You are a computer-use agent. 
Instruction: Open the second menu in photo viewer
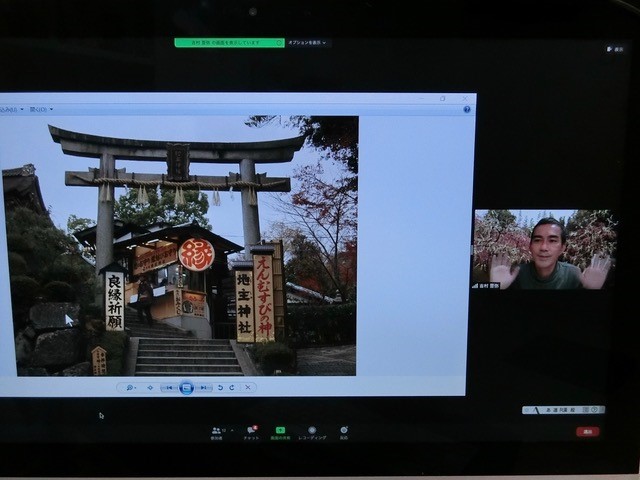(41, 109)
